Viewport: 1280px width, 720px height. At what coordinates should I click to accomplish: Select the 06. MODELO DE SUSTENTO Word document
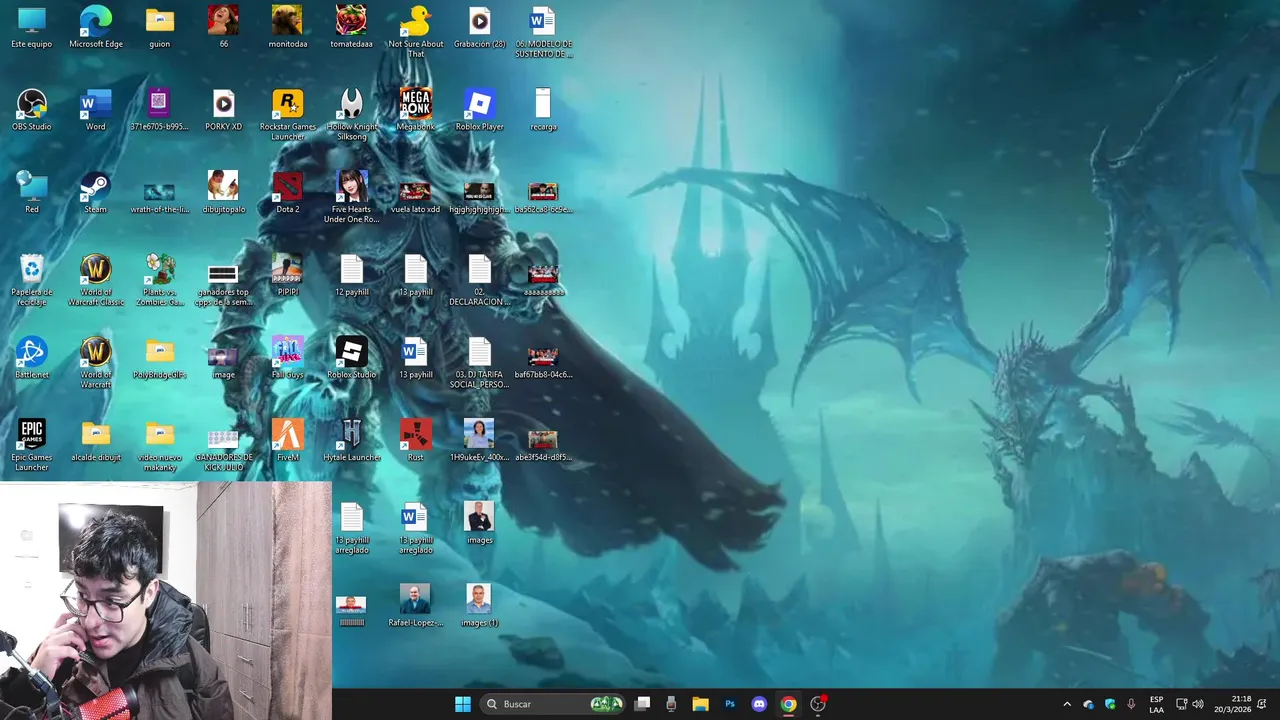pyautogui.click(x=543, y=32)
